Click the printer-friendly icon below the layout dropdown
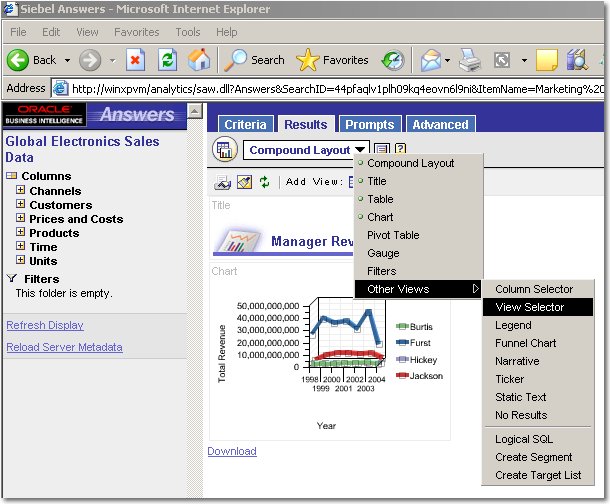Screen dimensions: 610x504 tap(223, 182)
